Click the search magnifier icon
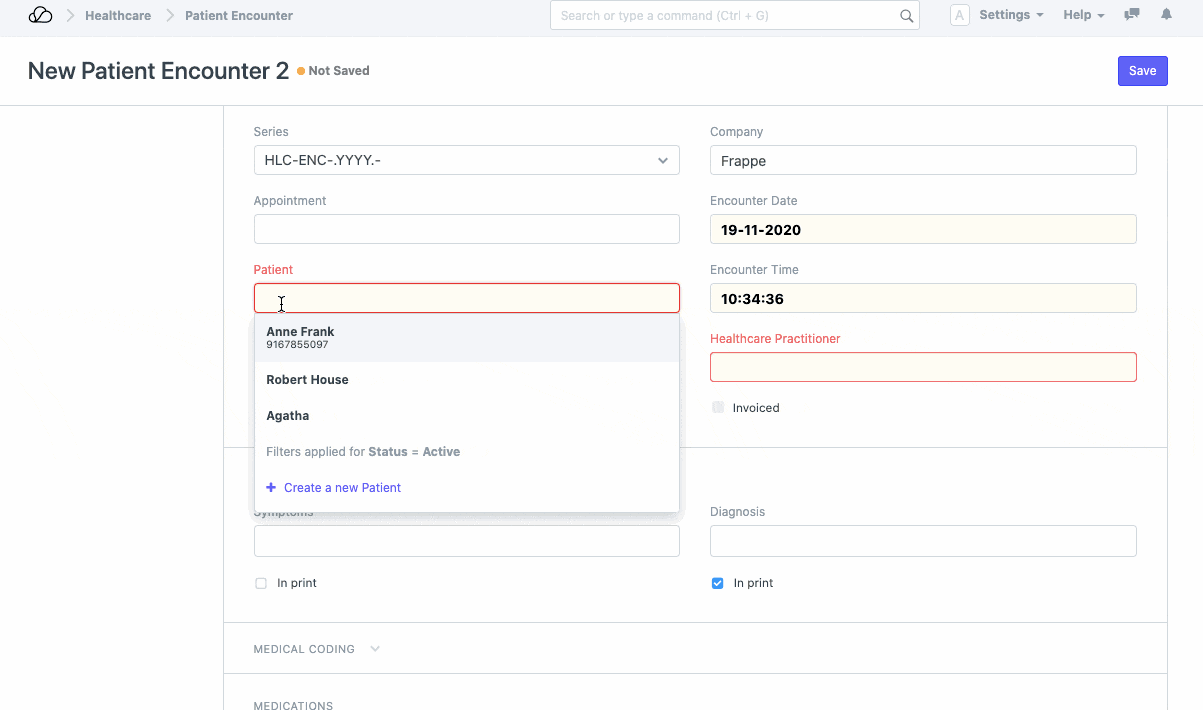1203x710 pixels. click(x=906, y=16)
